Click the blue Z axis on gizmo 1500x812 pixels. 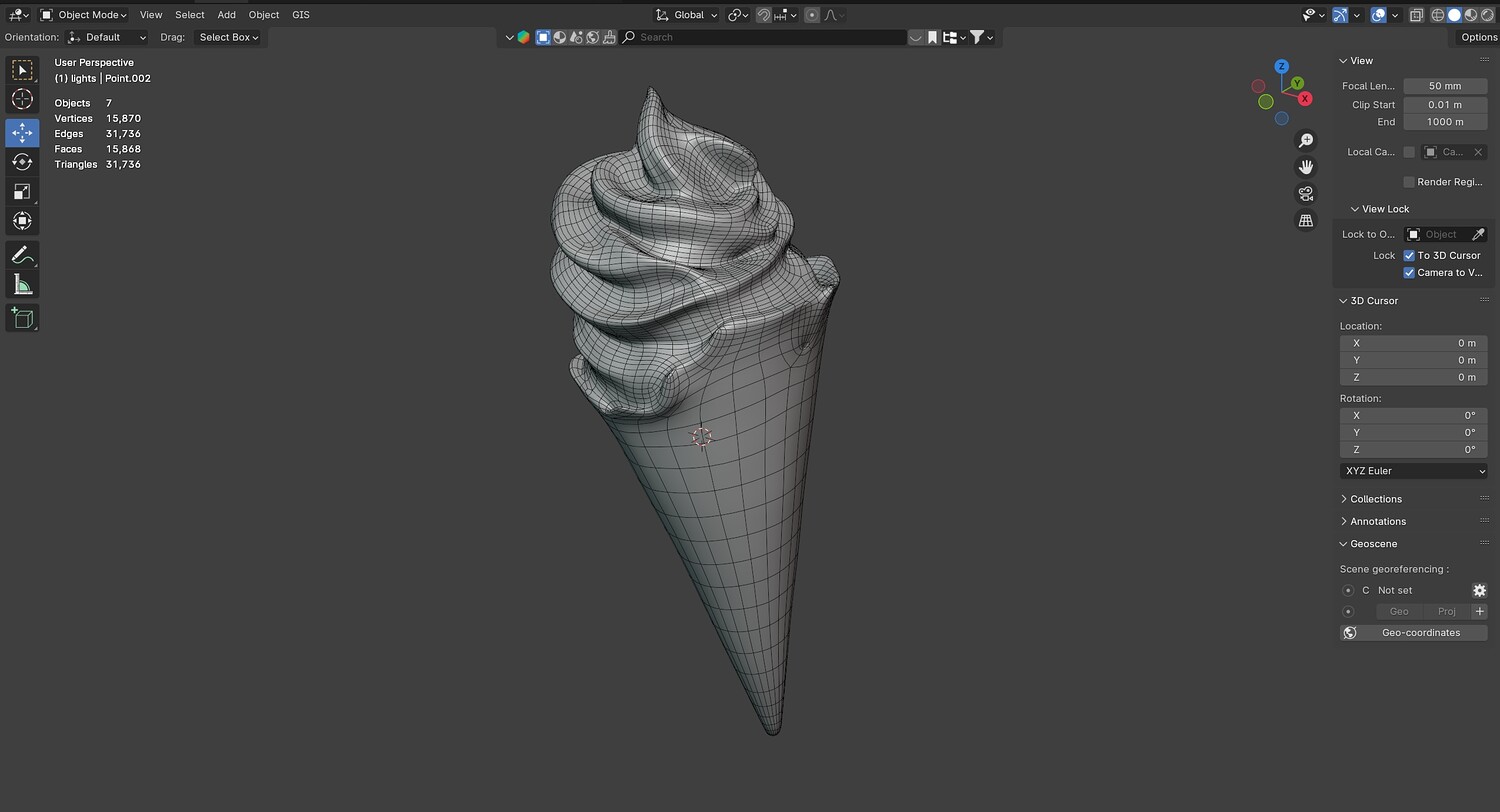pos(1281,66)
